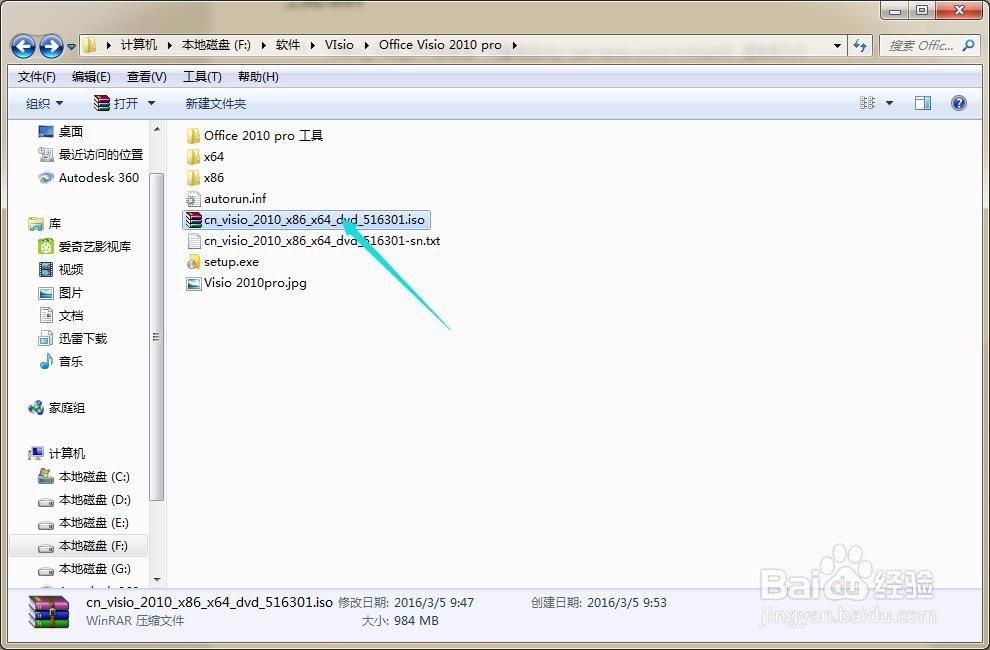Go to 软件 folder in breadcrumb
This screenshot has height=650, width=990.
[x=288, y=45]
